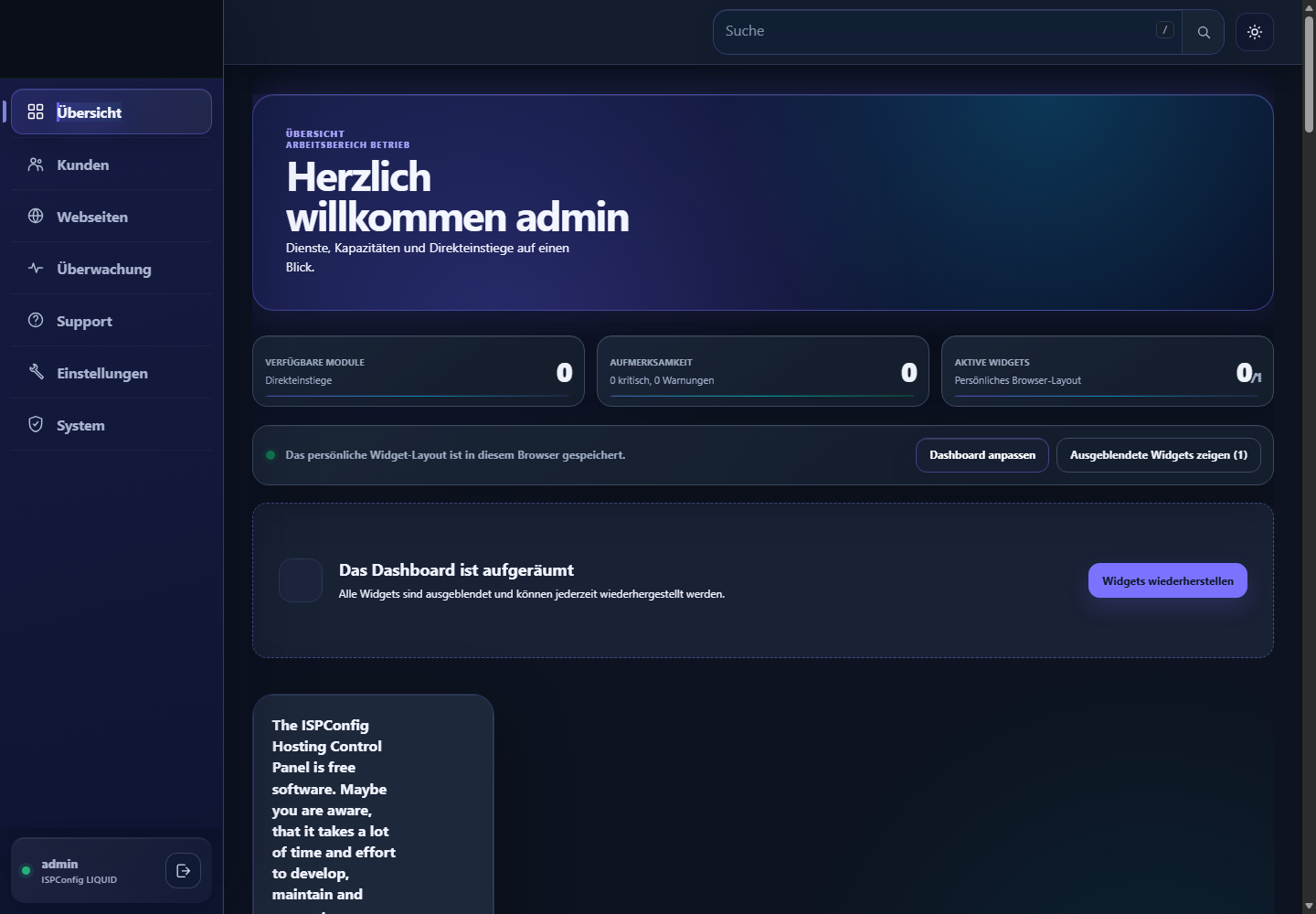Image resolution: width=1316 pixels, height=914 pixels.
Task: Click the 'Persönliches Browser-Layout' text
Action: point(1017,380)
